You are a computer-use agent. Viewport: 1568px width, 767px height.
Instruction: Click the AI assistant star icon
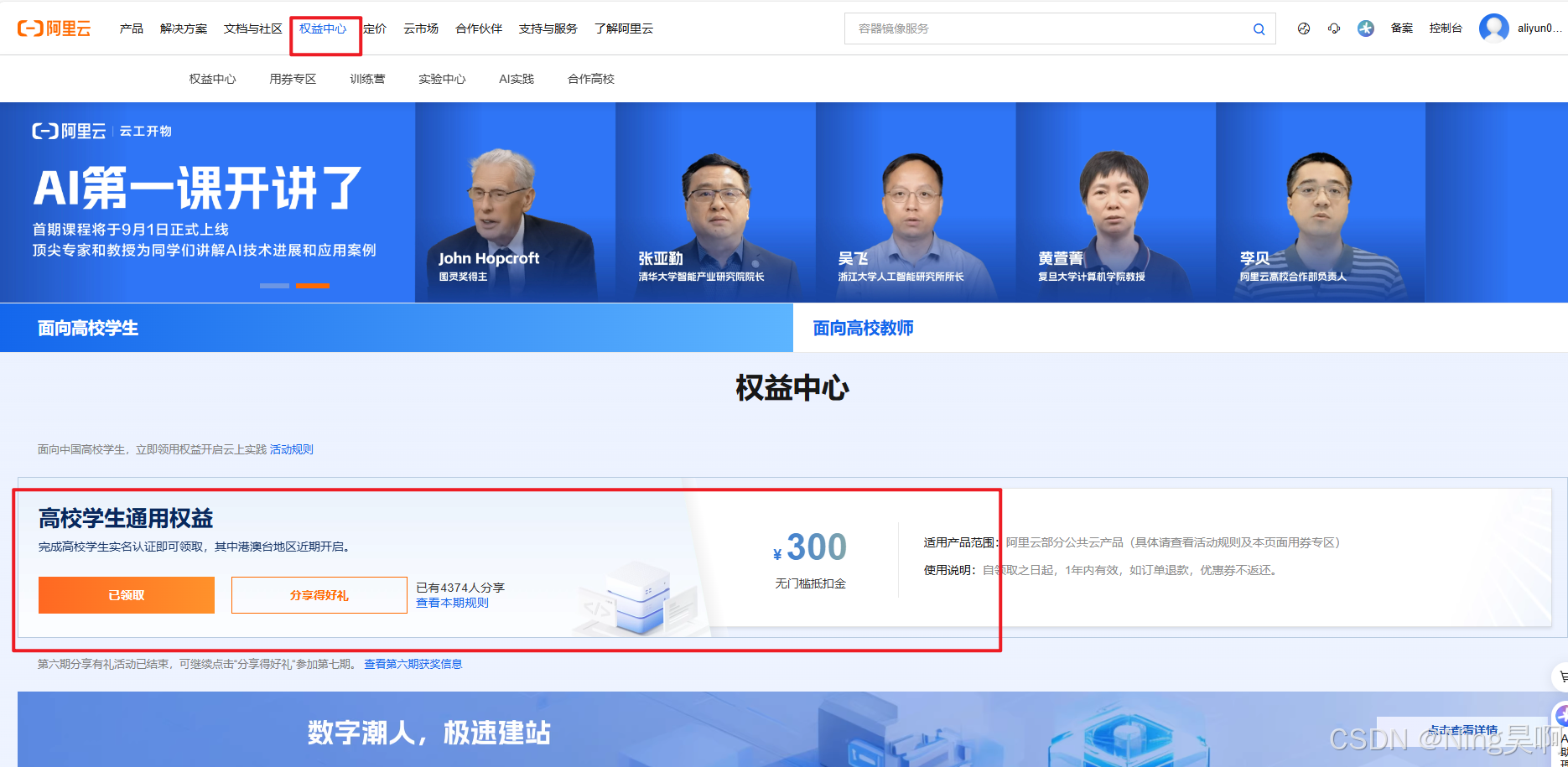[1366, 29]
